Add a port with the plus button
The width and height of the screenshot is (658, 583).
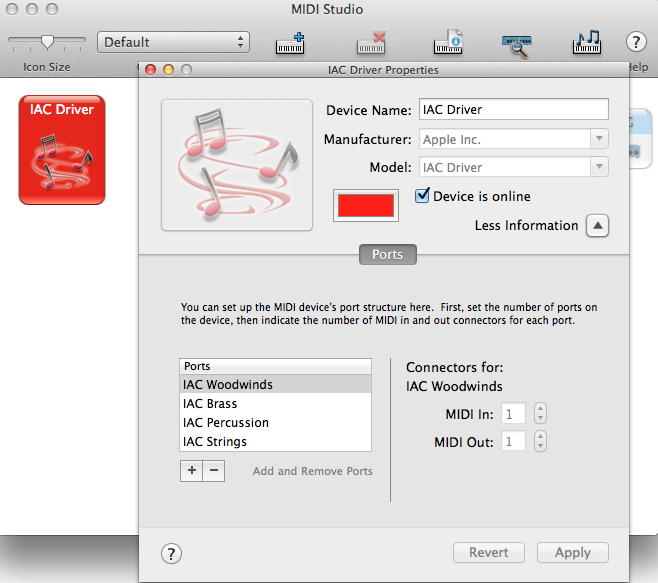(x=191, y=471)
